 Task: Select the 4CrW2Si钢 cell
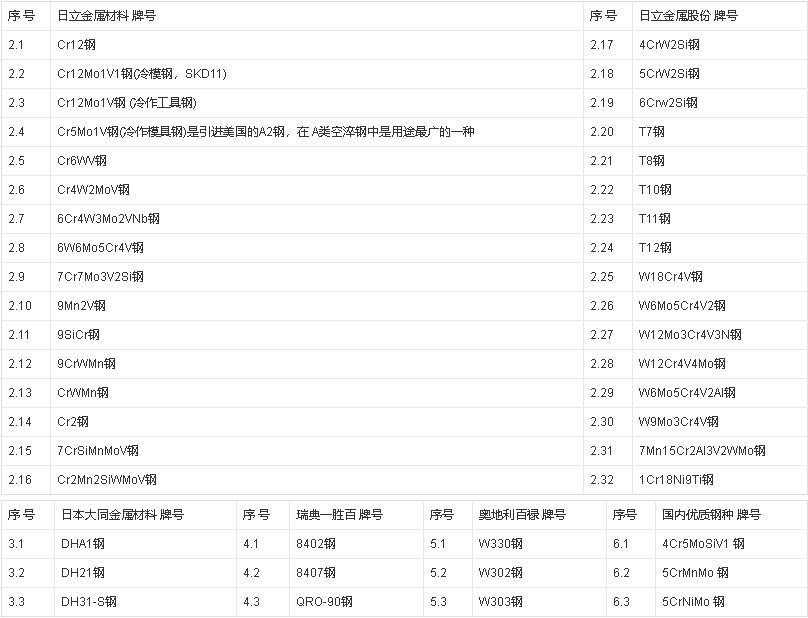[669, 45]
